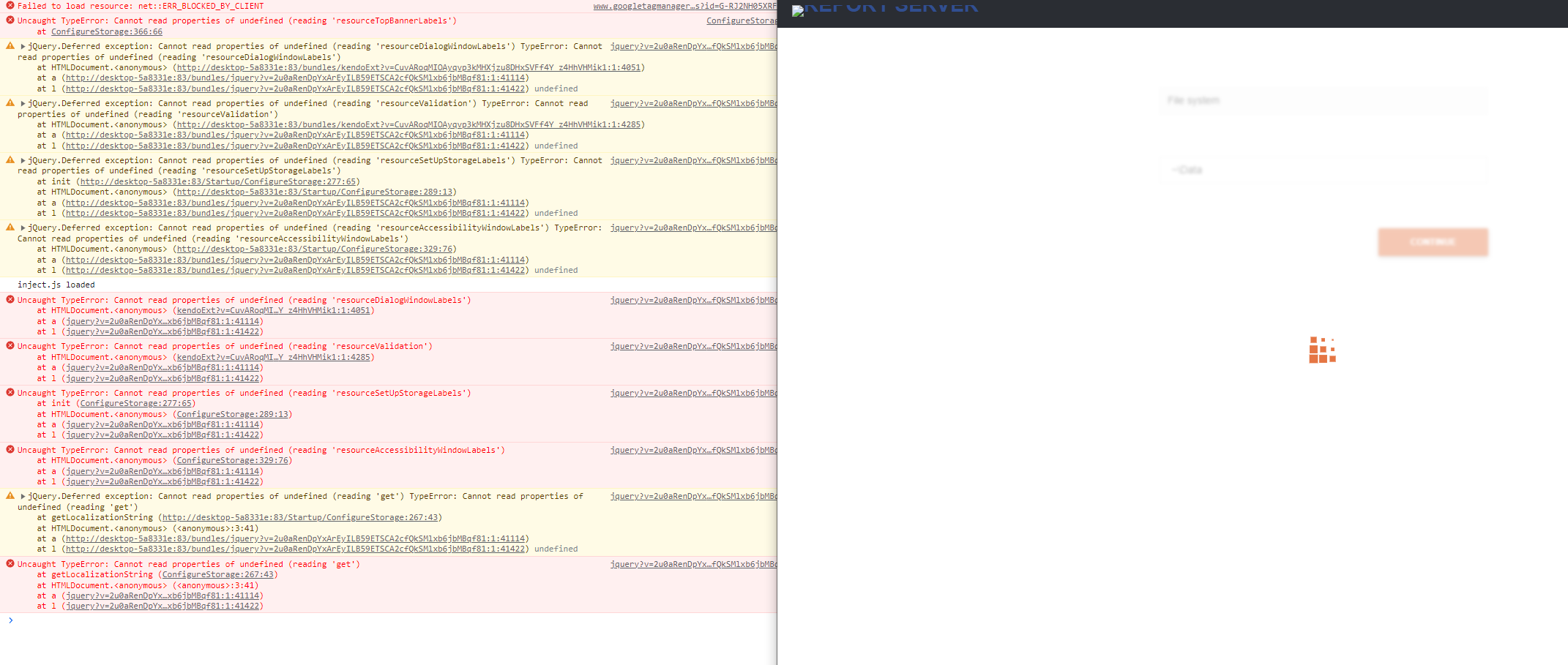Screen dimensions: 1568x665
Task: Click warning icon for 'resourceDialogWindowLabels' deferred exception
Action: click(10, 46)
